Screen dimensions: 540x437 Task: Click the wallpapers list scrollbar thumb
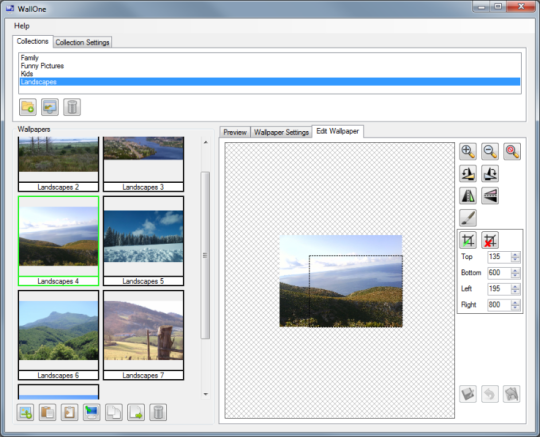[205, 256]
